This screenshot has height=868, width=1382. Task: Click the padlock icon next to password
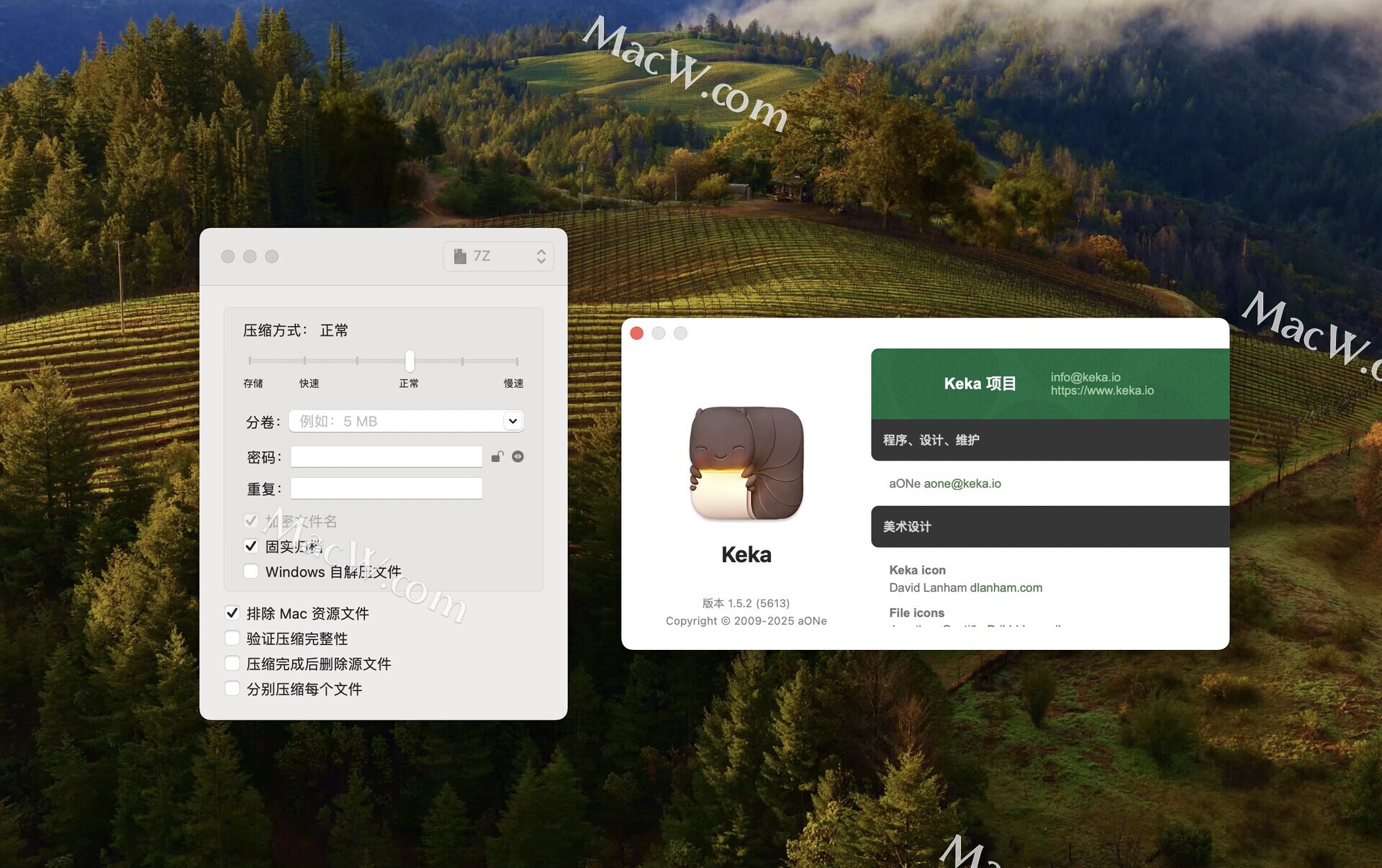pyautogui.click(x=497, y=456)
